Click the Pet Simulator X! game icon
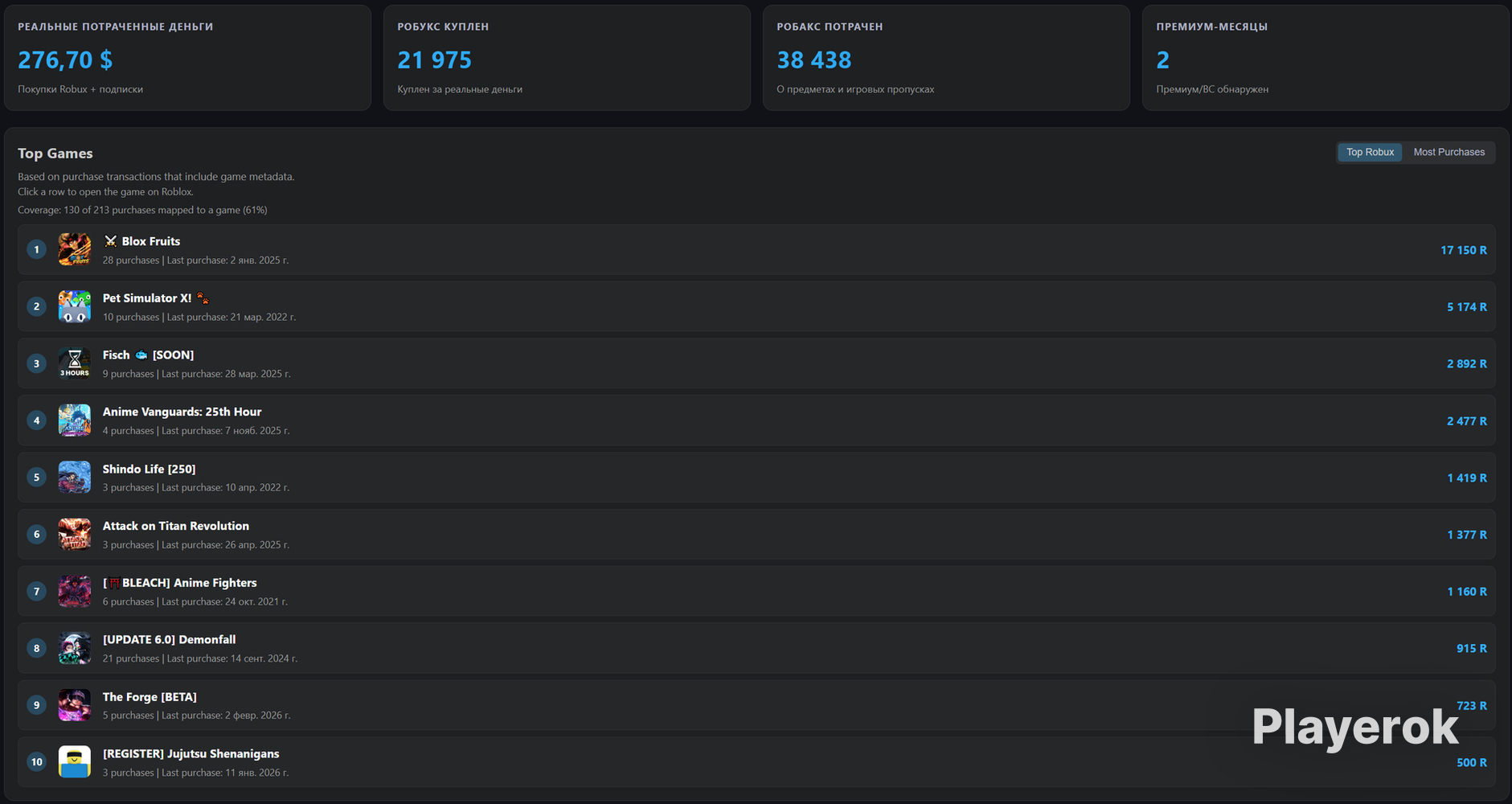Image resolution: width=1512 pixels, height=804 pixels. pos(74,306)
